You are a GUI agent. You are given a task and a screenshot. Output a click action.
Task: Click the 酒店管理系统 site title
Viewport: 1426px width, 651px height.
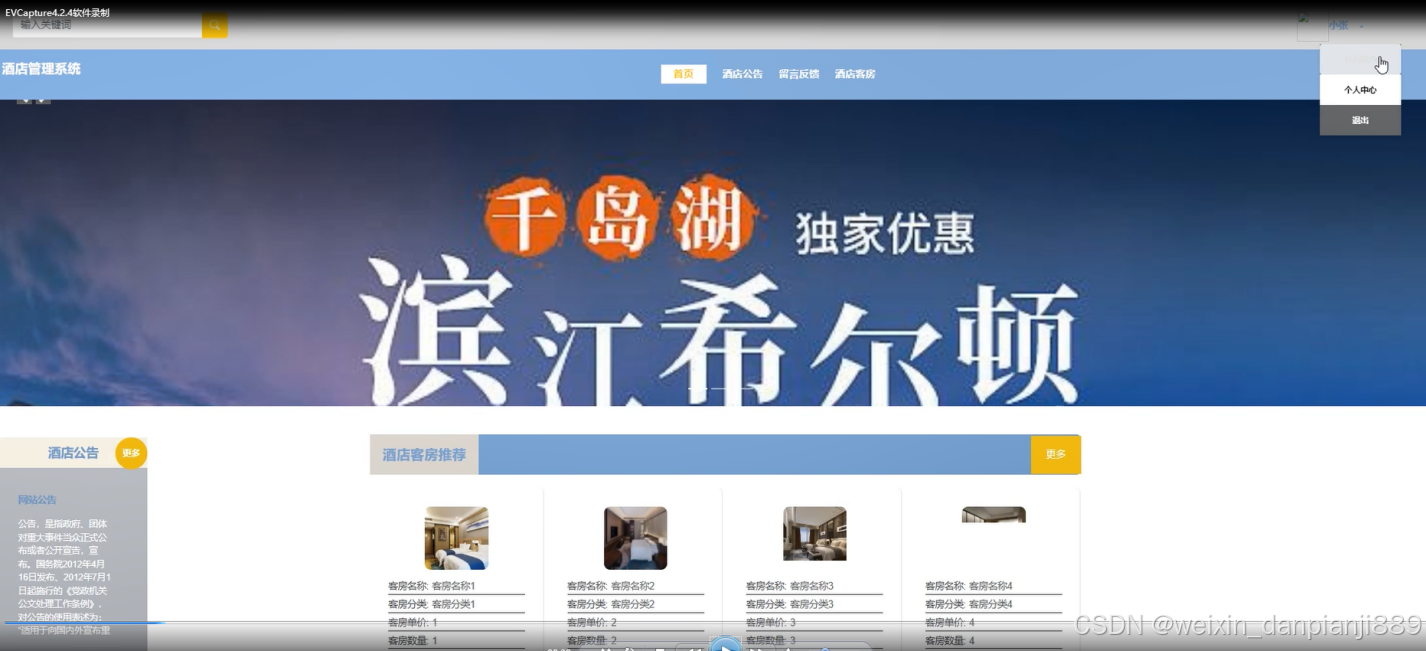(41, 69)
